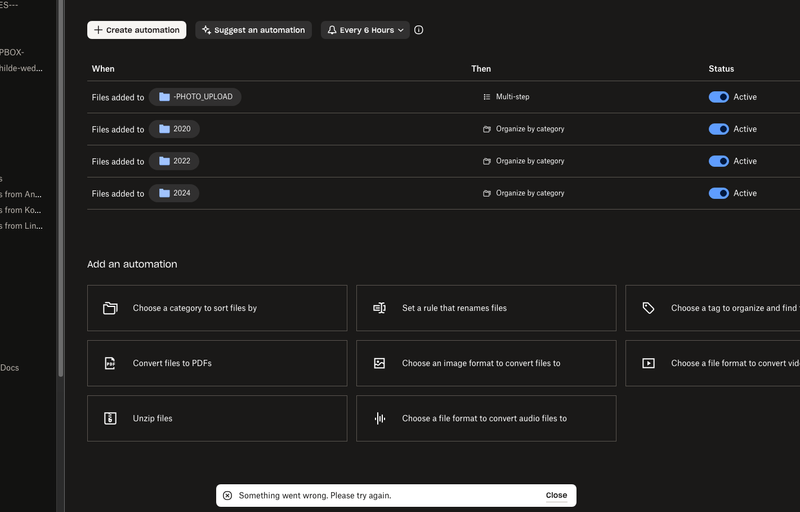Viewport: 800px width, 512px height.
Task: Click Multi-step action of the -PHOTO_UPLOAD row
Action: [510, 97]
